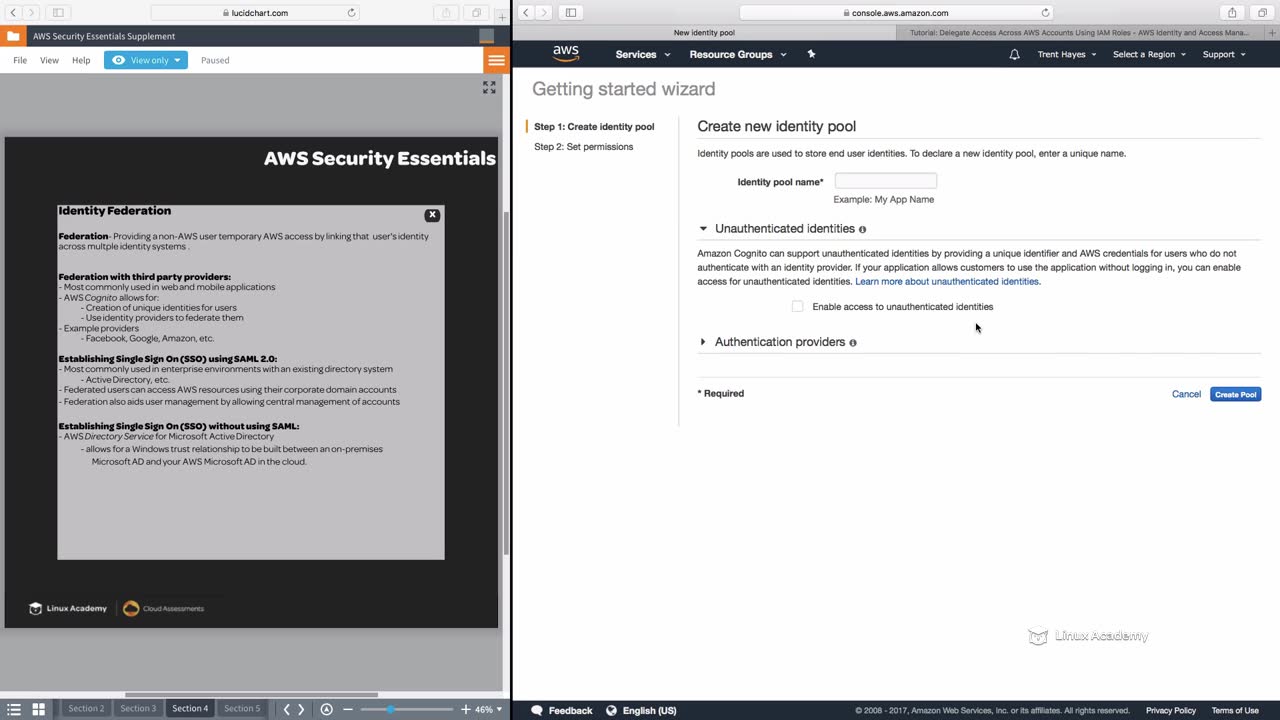This screenshot has width=1280, height=720.
Task: Click the Create Pool button
Action: 1235,394
